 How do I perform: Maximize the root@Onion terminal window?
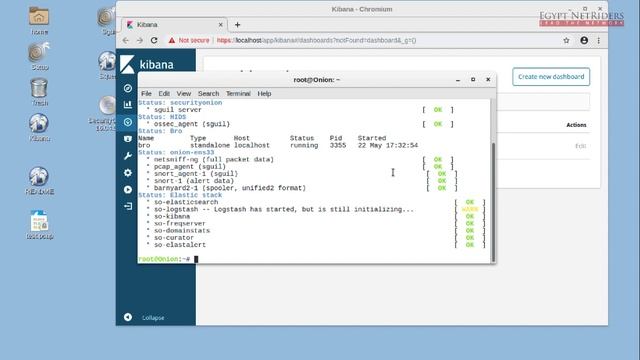[x=473, y=80]
